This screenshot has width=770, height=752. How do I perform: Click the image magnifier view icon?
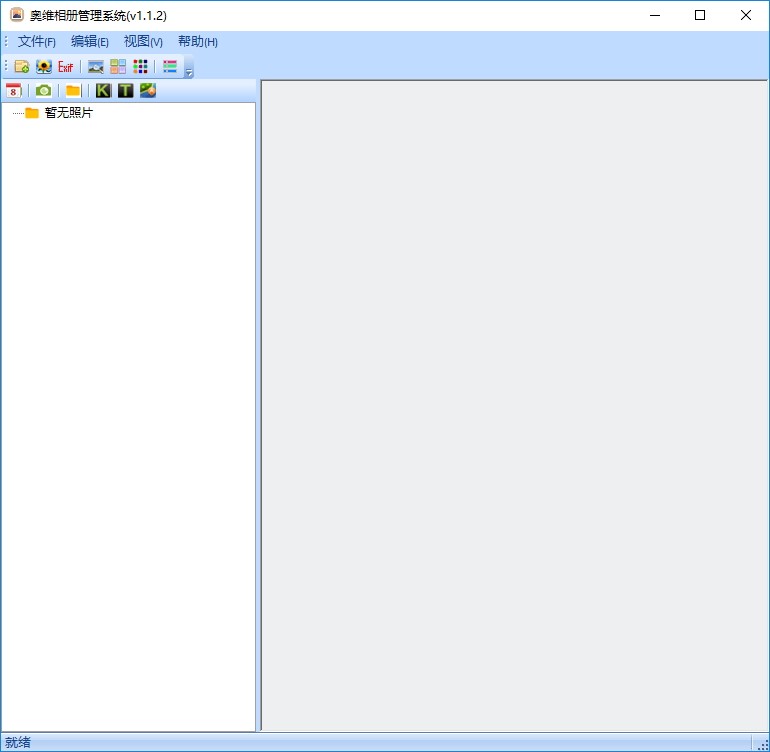[x=96, y=66]
